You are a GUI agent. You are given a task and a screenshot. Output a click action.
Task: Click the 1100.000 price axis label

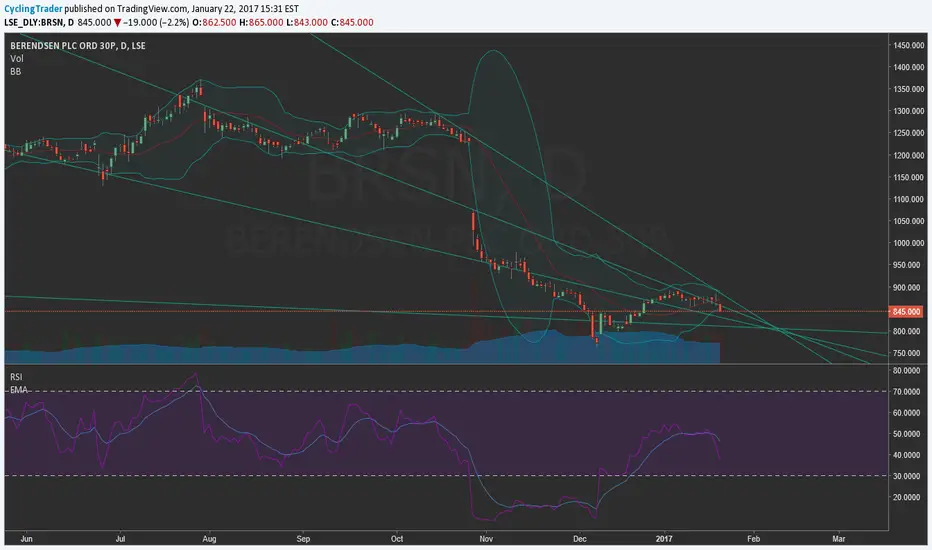point(909,199)
